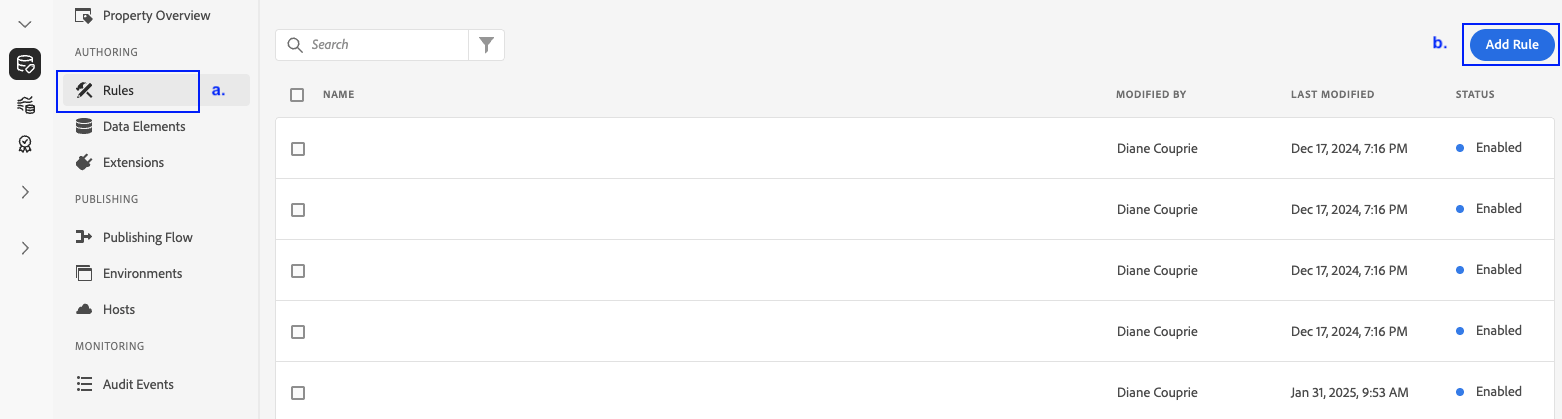Click the Data Elements database icon
1562x419 pixels.
[84, 127]
